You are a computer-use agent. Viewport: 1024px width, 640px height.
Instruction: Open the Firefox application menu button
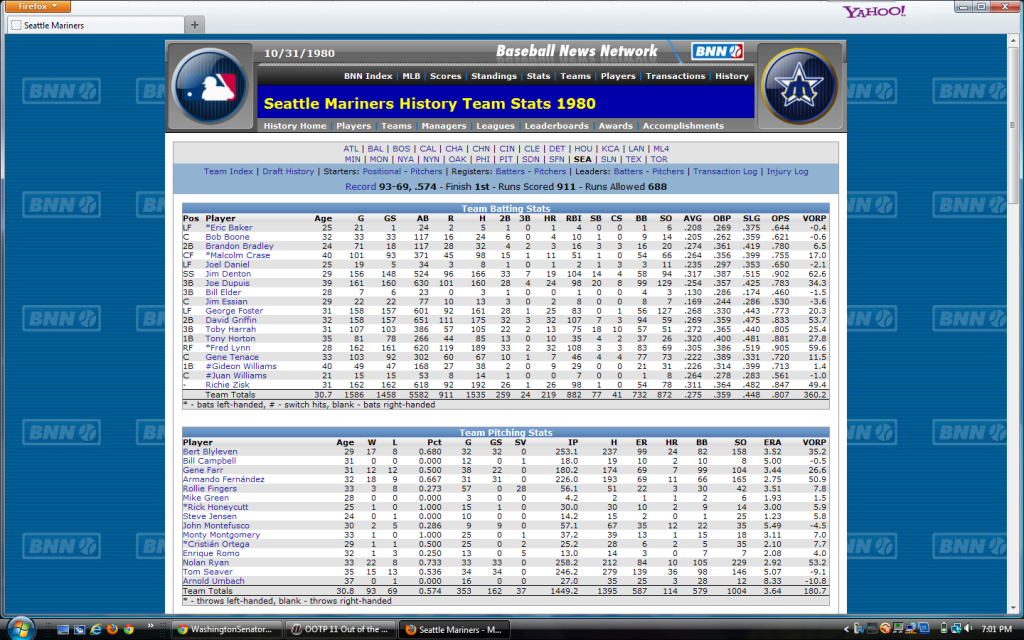(38, 7)
